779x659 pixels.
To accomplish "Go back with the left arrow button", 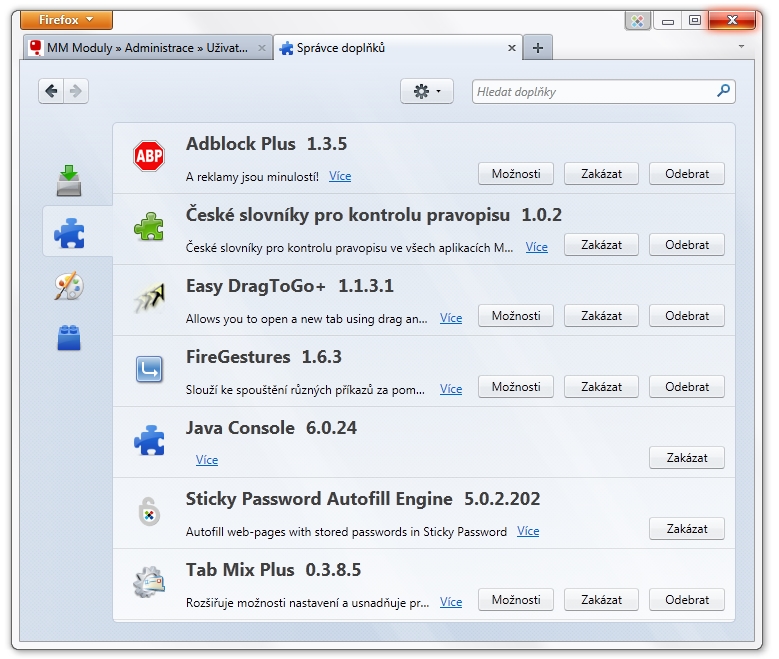I will [51, 91].
